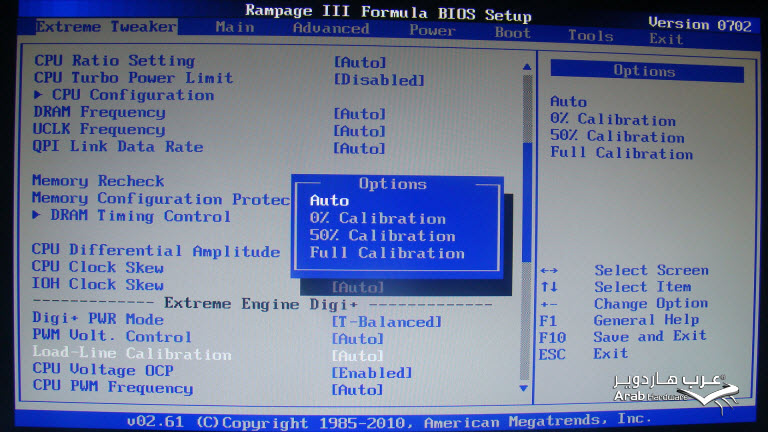This screenshot has width=768, height=432.
Task: Select the CPU Turbo Power Limit label
Action: [x=133, y=77]
